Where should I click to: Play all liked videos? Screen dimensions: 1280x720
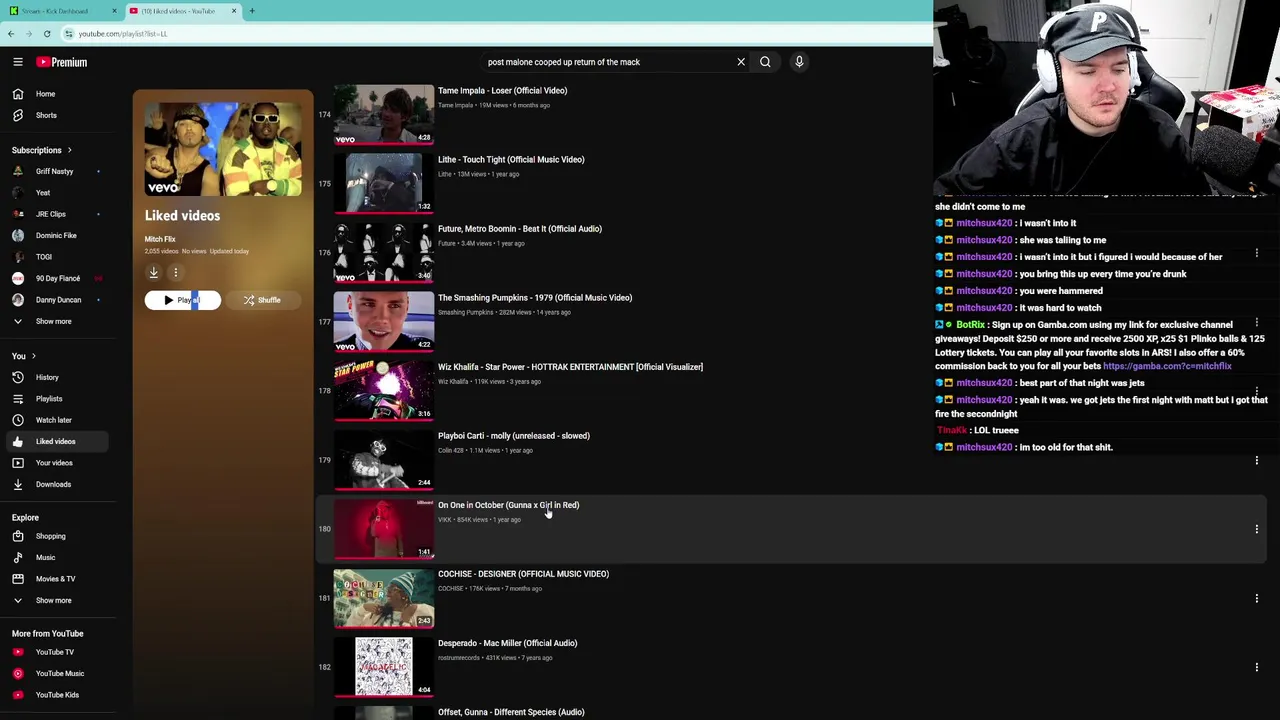[x=182, y=300]
